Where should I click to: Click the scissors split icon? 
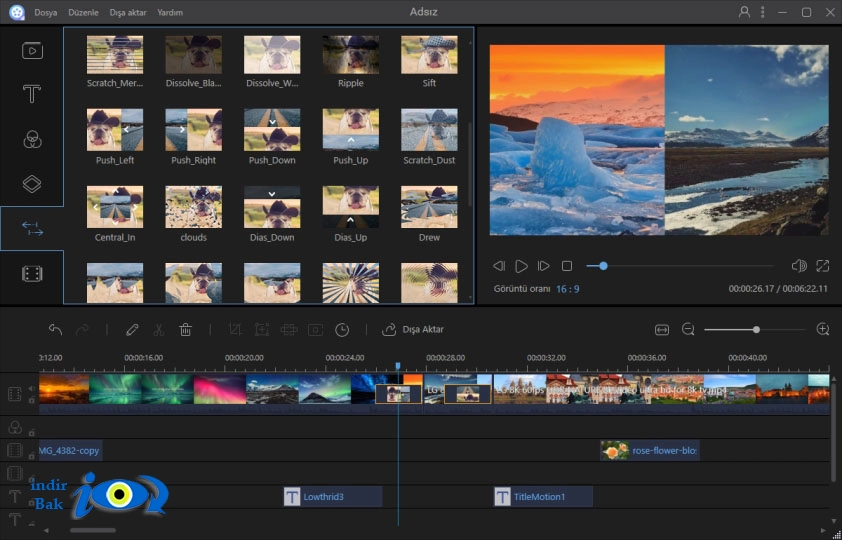(x=158, y=329)
